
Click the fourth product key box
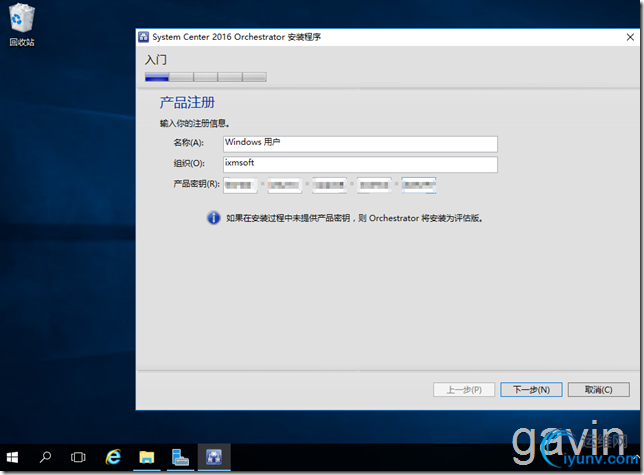374,185
